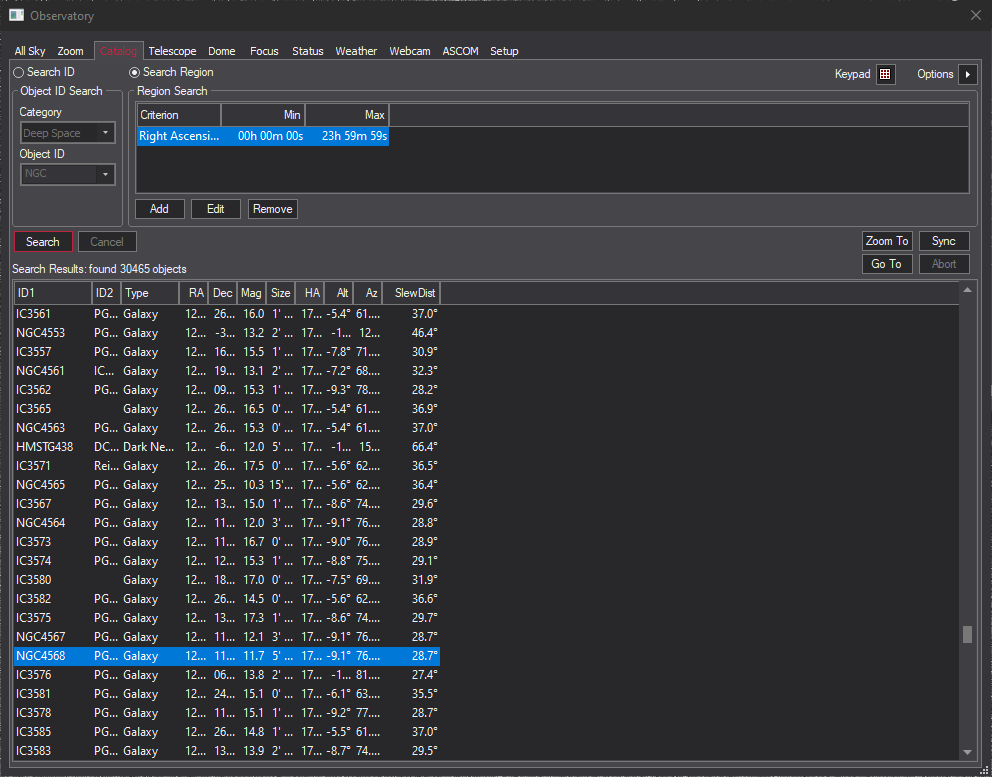Switch to the Telescope tab
The image size is (992, 777).
tap(172, 51)
